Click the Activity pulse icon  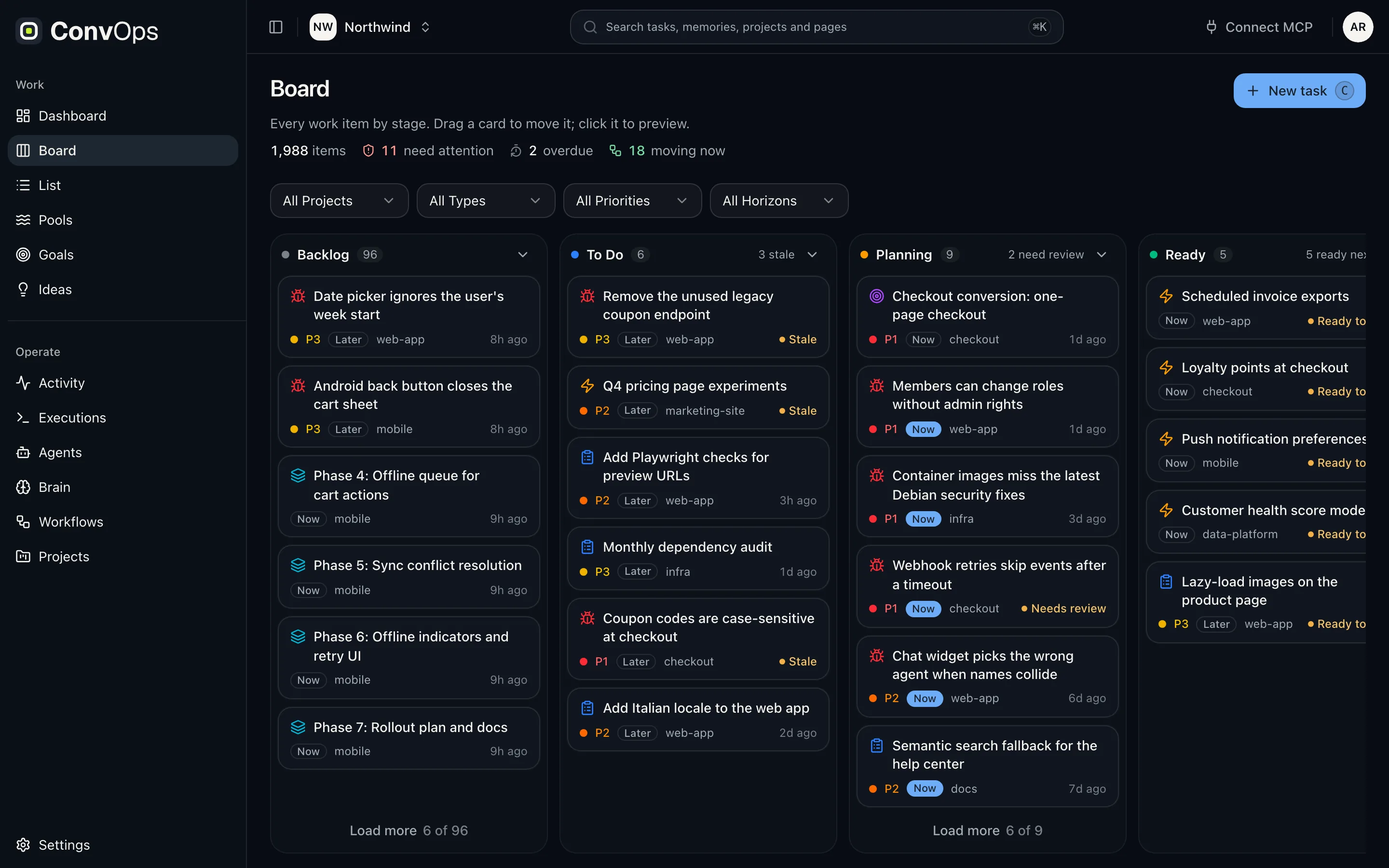point(23,383)
